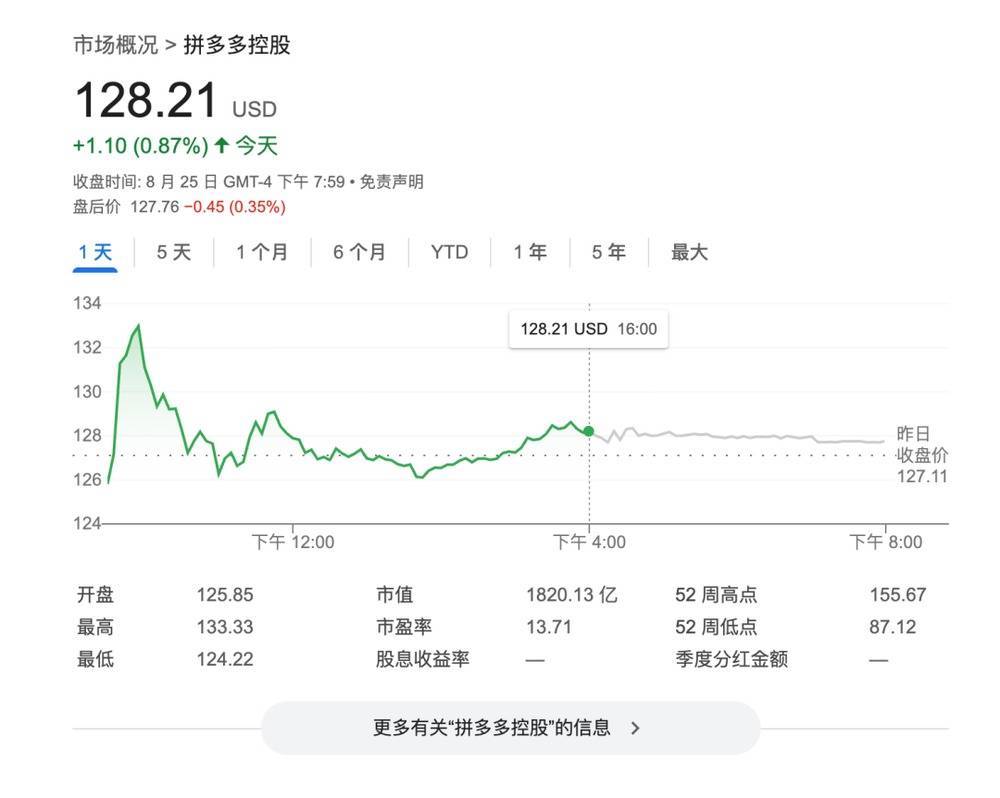
Task: Click the 128.21 USD 16:00 tooltip
Action: pyautogui.click(x=588, y=328)
